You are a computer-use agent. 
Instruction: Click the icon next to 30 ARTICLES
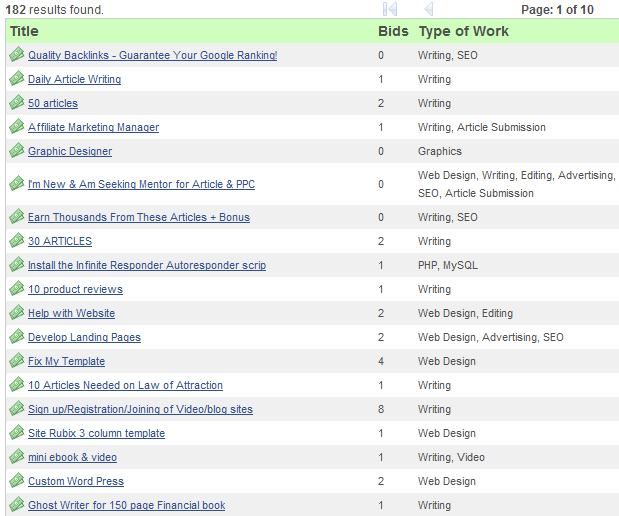tap(16, 241)
